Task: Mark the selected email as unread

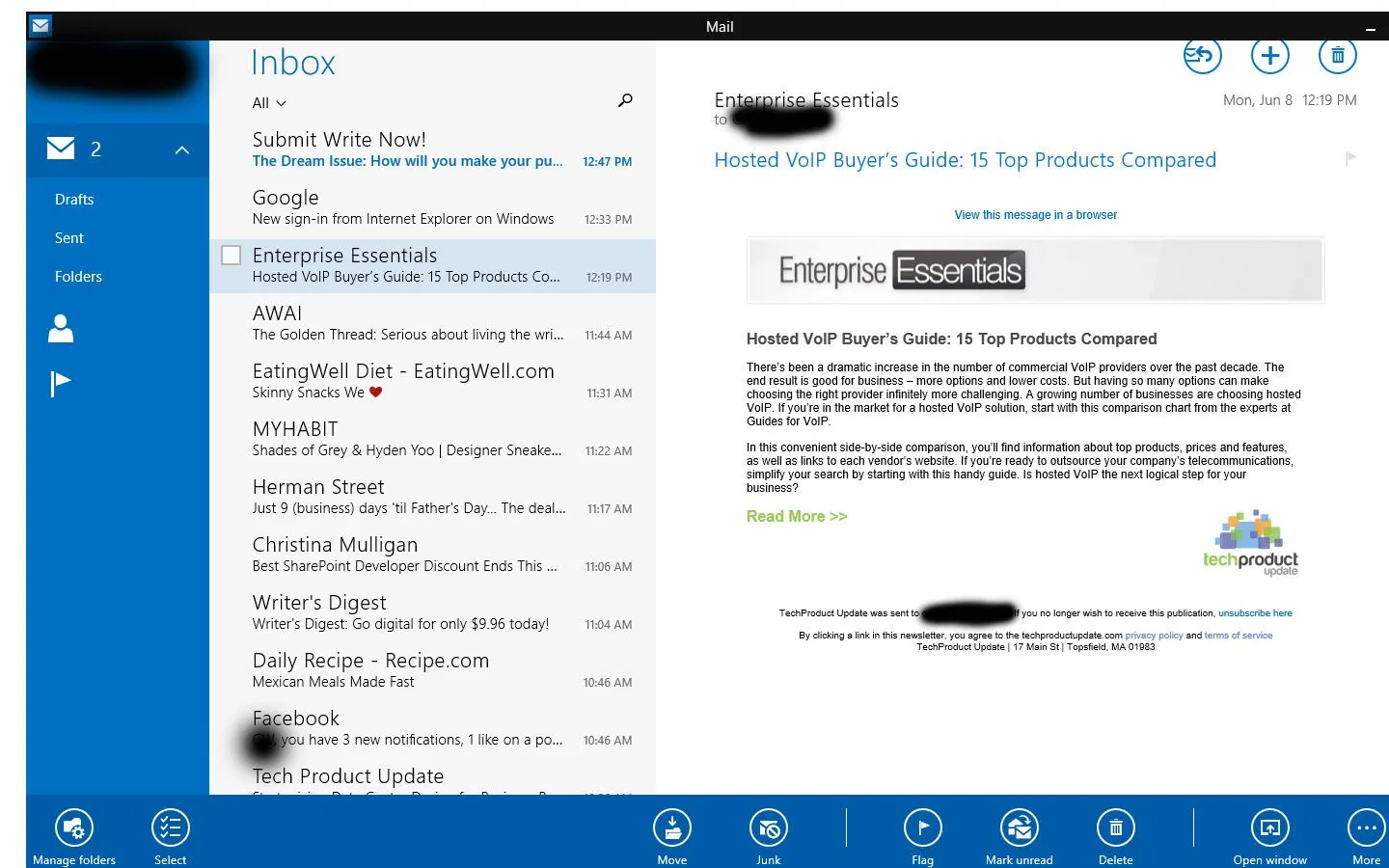Action: pos(1019,827)
